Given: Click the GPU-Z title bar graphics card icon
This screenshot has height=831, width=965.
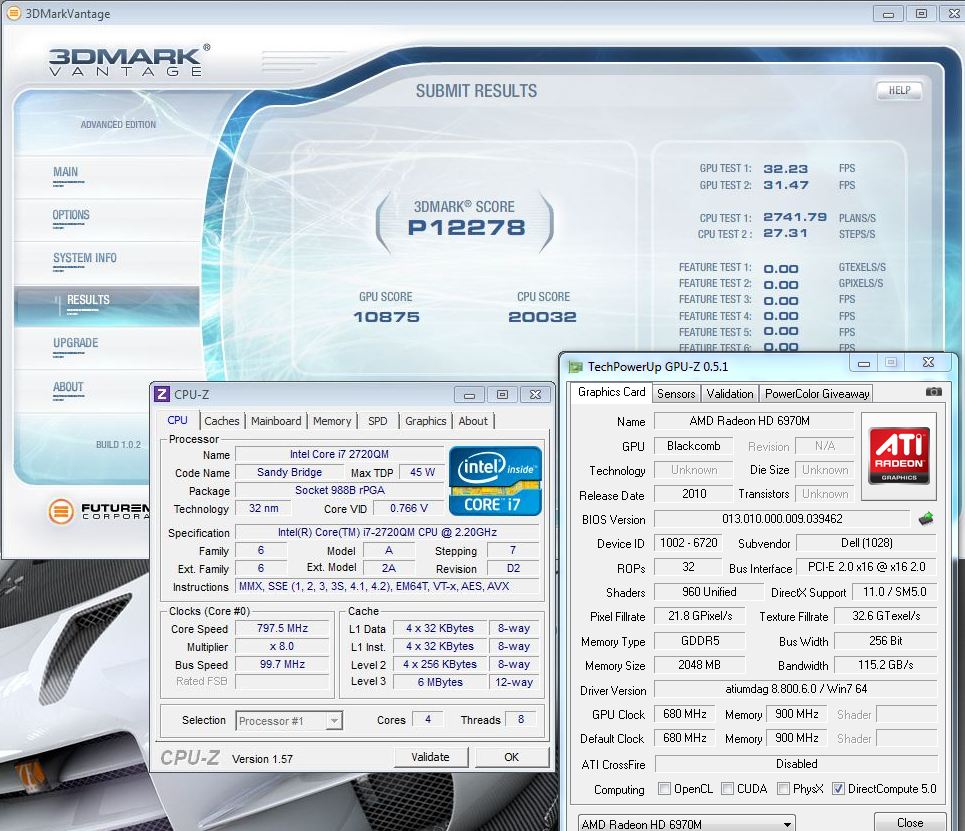Looking at the screenshot, I should (x=575, y=367).
